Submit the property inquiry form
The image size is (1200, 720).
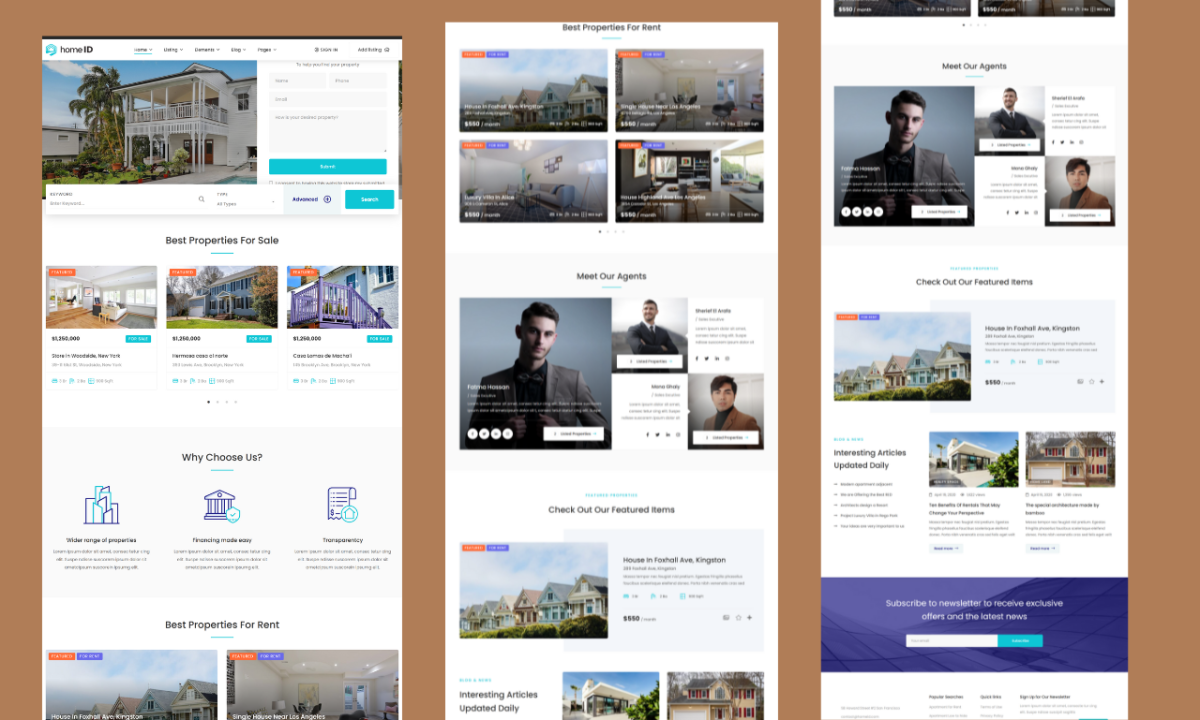click(327, 167)
